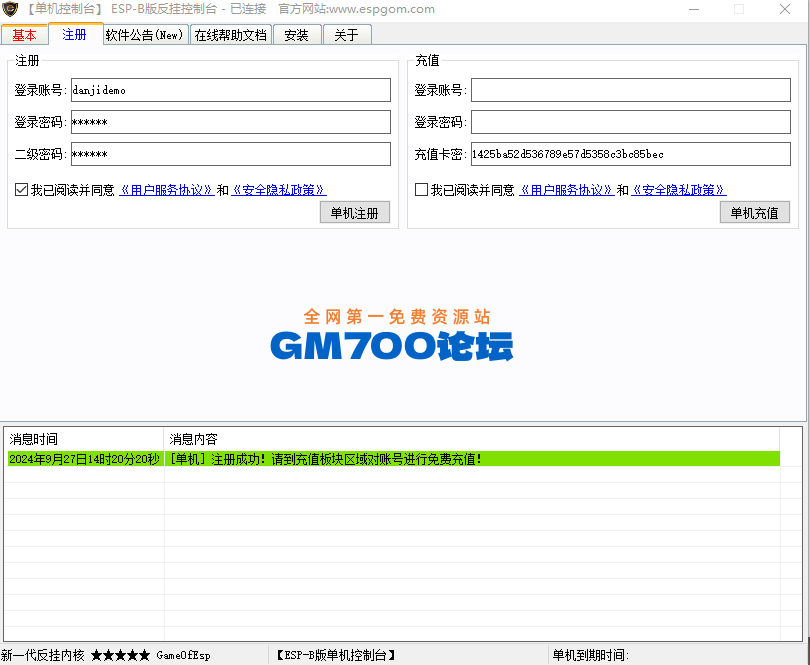Tick the agreement checkbox in 充值 section
The image size is (810, 665).
coord(421,190)
